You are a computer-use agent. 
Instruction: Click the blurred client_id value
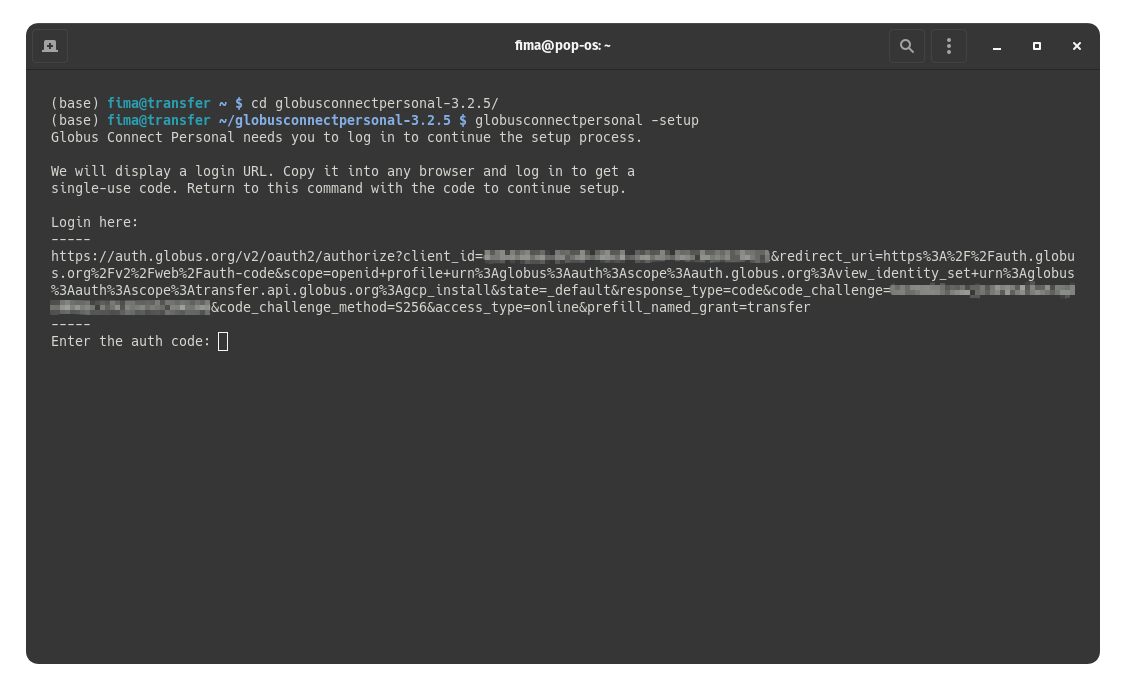[x=625, y=257]
